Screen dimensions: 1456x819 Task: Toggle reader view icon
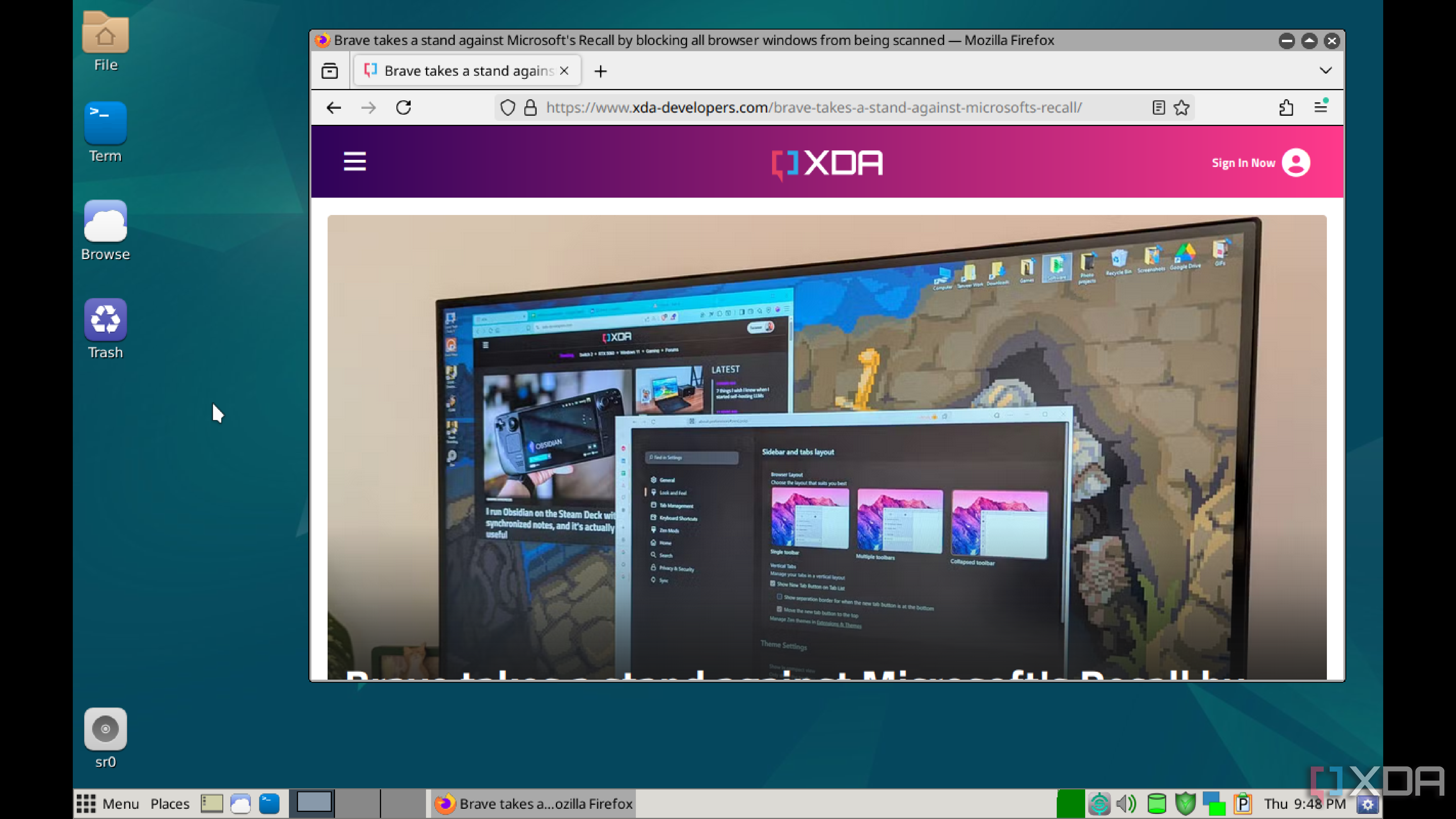pos(1159,107)
